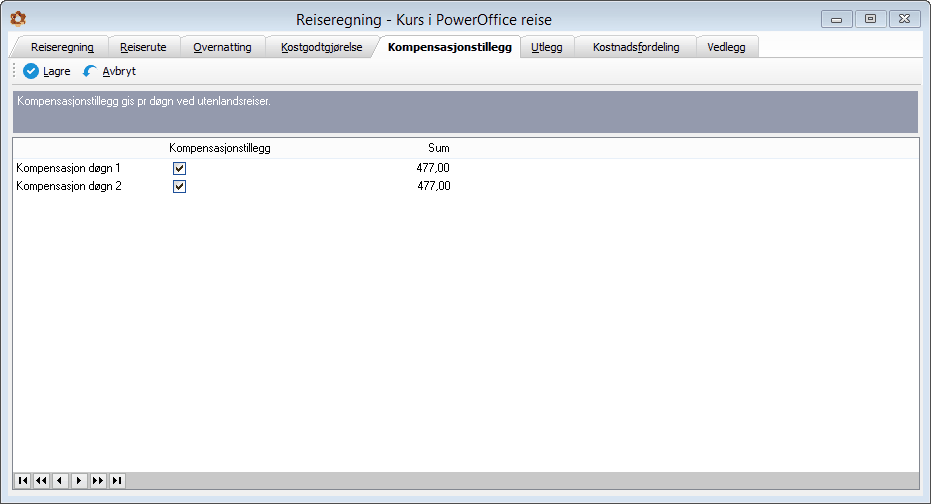
Task: Select the Kompensasjon døgn 1 sum value
Action: point(433,168)
